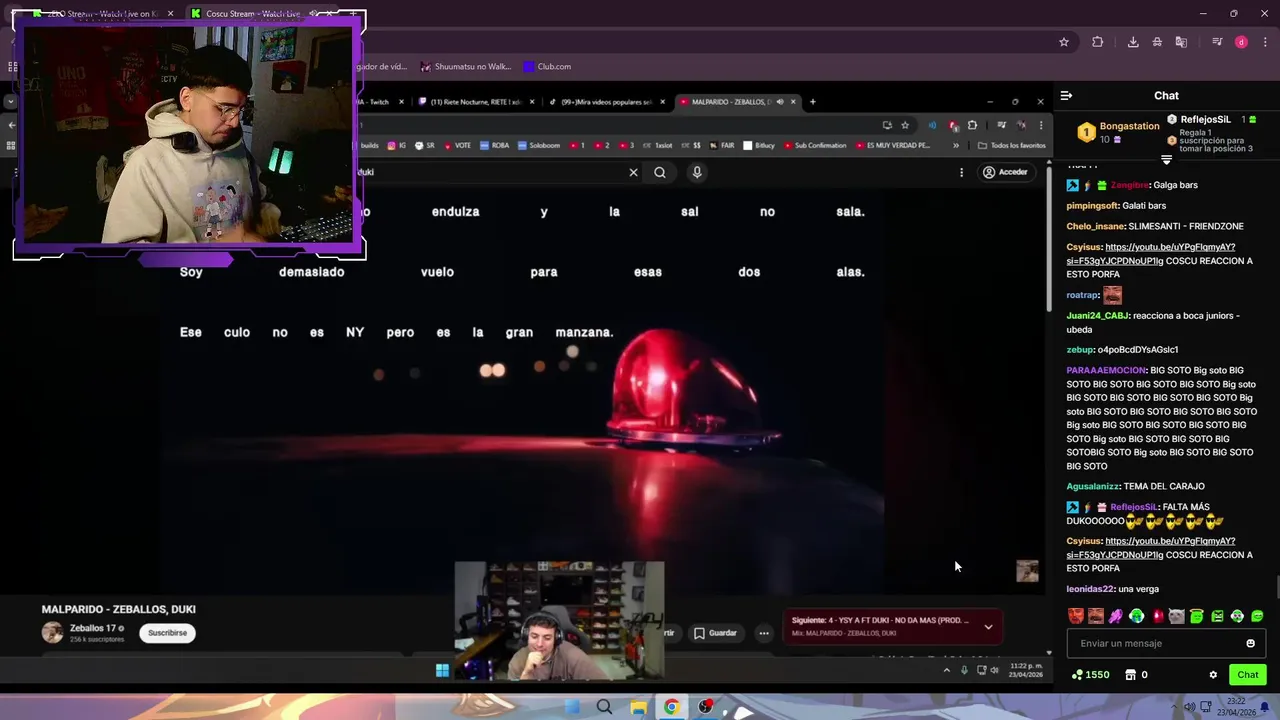Bookmark this page with the star icon
Viewport: 1280px width, 720px height.
pos(904,125)
